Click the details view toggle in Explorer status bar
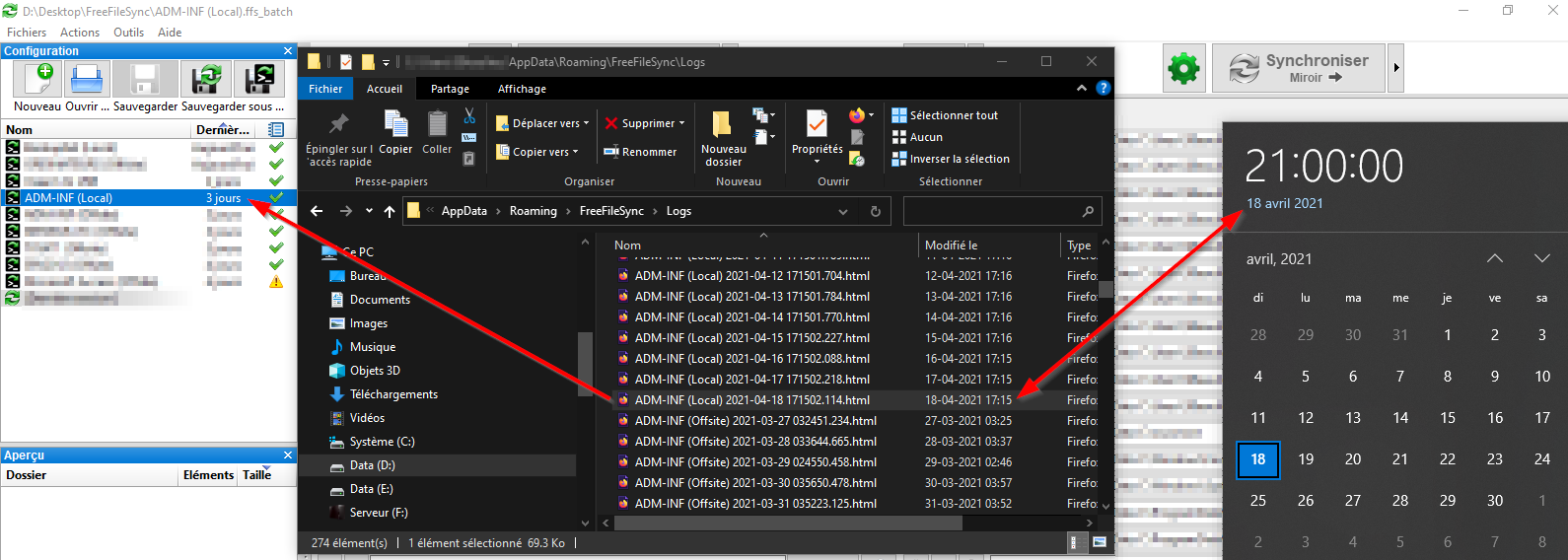Image resolution: width=1568 pixels, height=560 pixels. [1074, 542]
